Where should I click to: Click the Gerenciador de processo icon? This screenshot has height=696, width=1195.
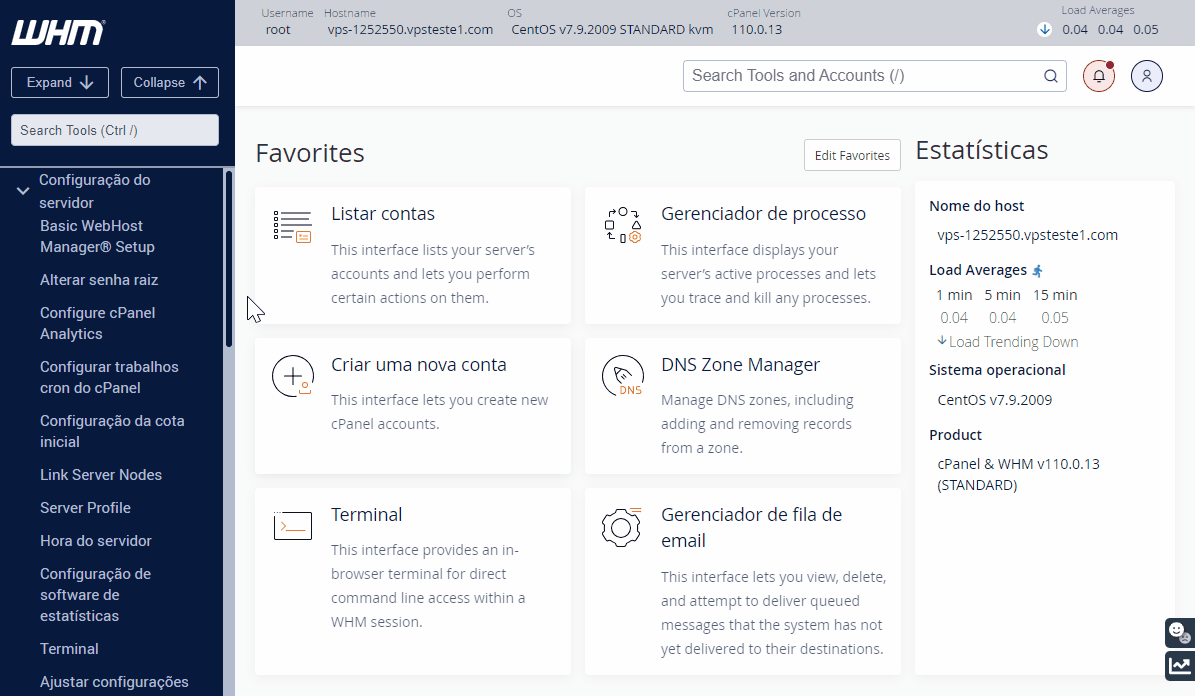(x=623, y=225)
